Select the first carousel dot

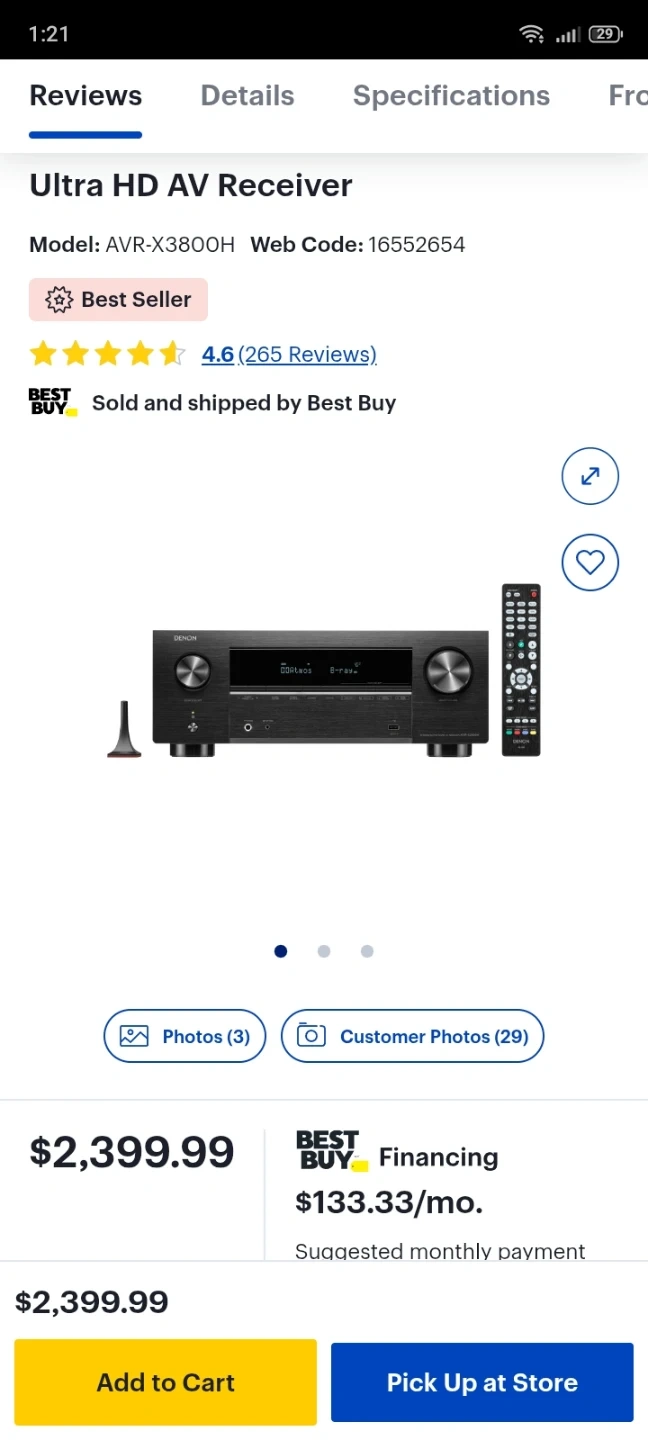click(281, 951)
